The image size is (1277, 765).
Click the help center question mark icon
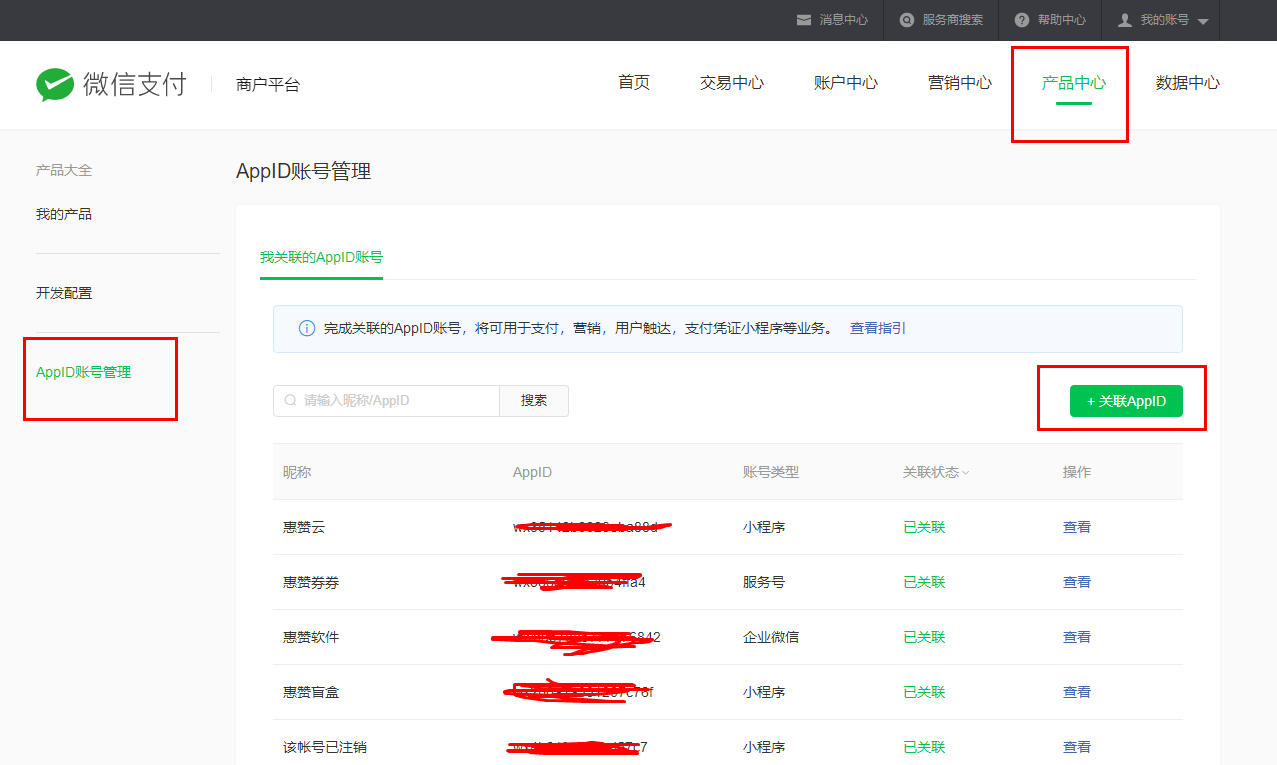click(x=1022, y=20)
